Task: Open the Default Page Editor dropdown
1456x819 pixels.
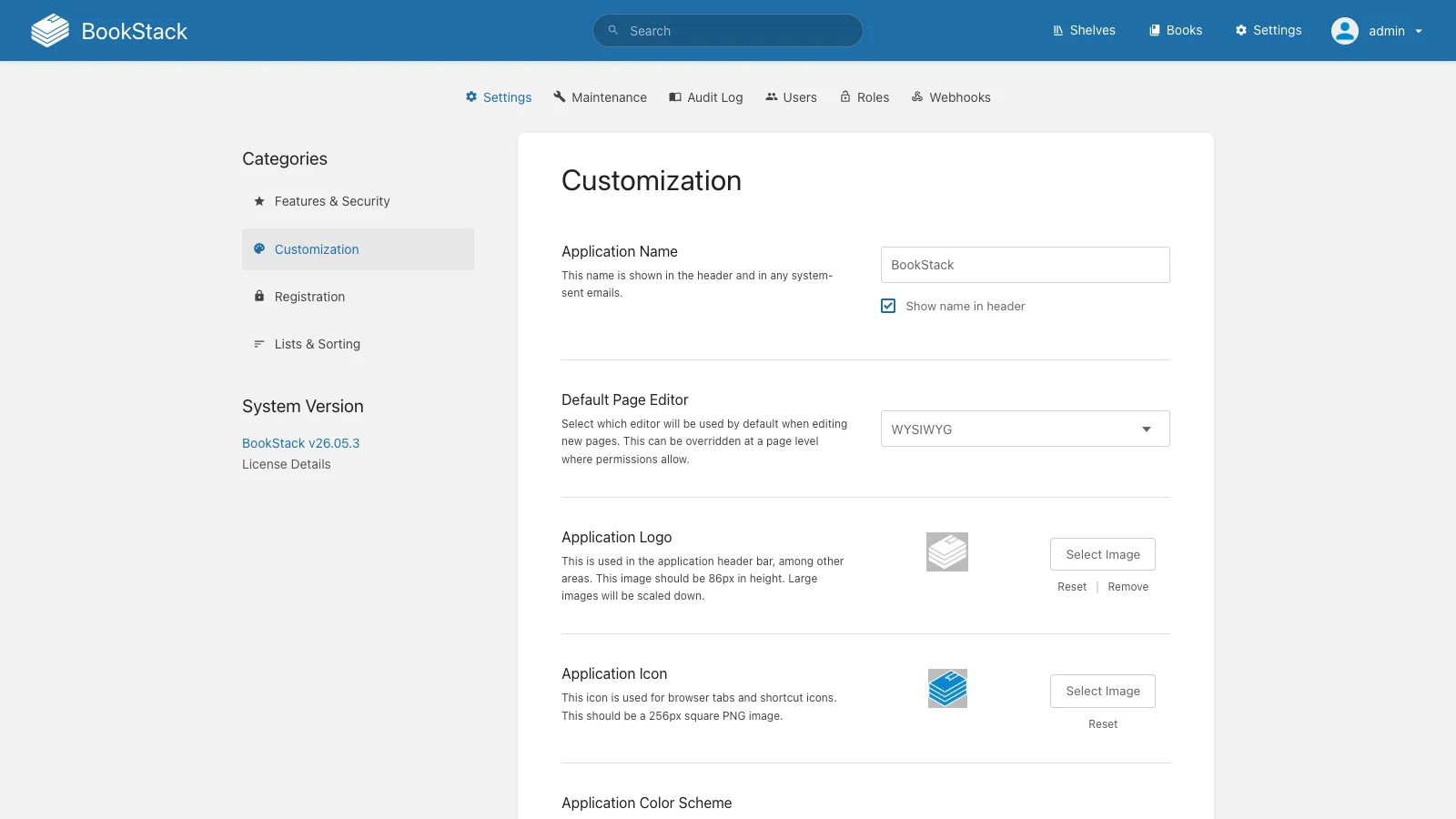Action: pos(1026,429)
